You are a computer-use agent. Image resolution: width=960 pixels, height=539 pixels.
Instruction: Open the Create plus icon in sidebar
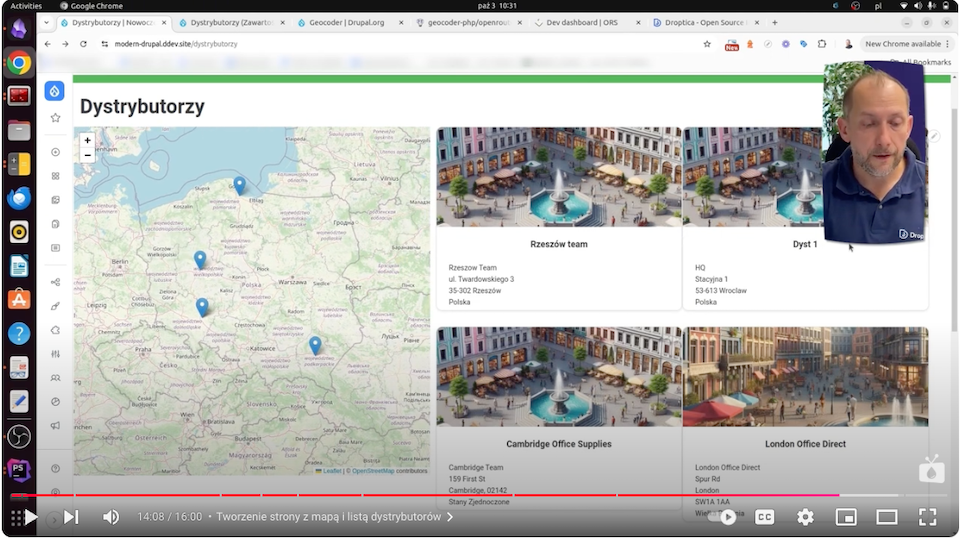click(55, 152)
